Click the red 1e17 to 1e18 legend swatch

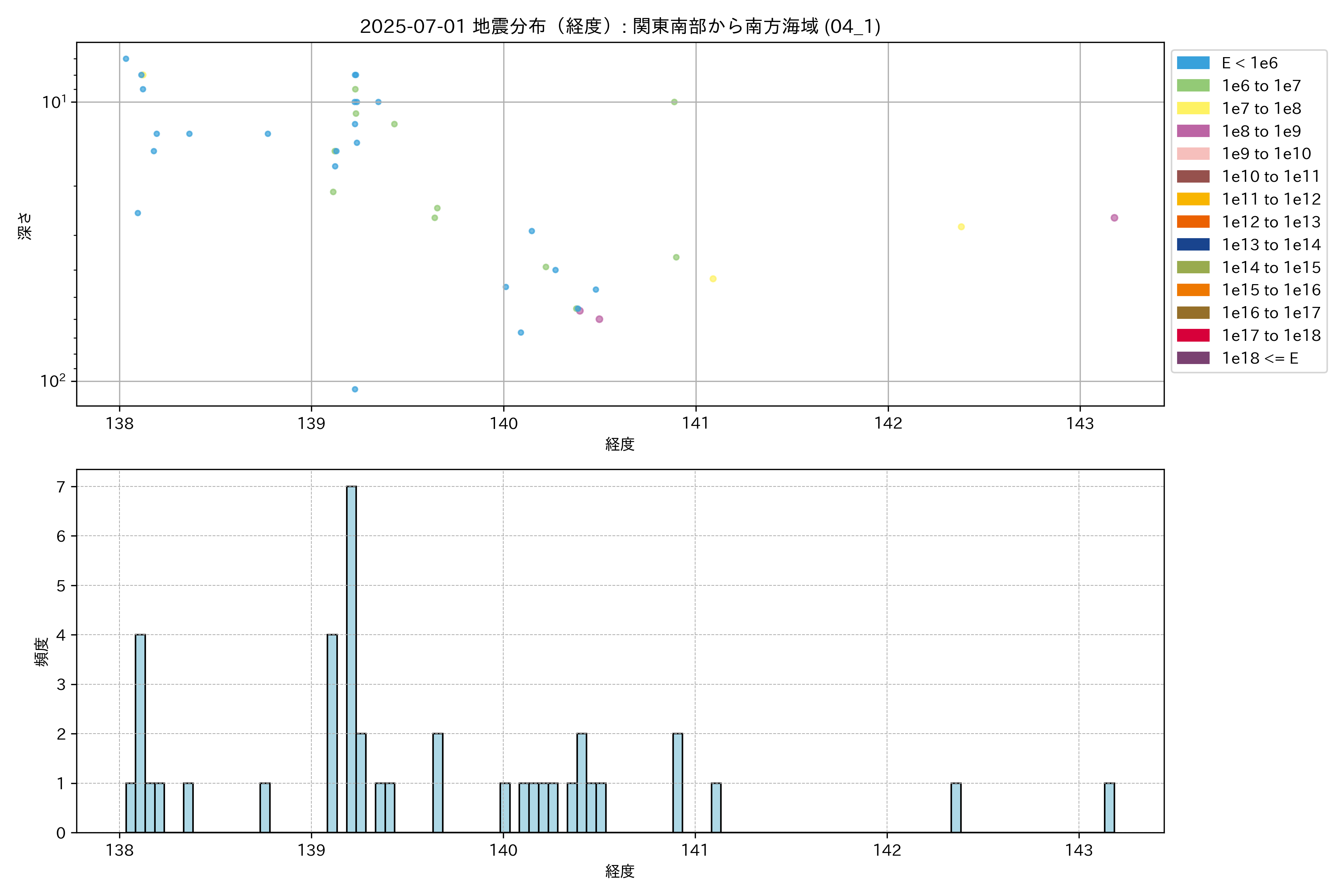(1193, 335)
